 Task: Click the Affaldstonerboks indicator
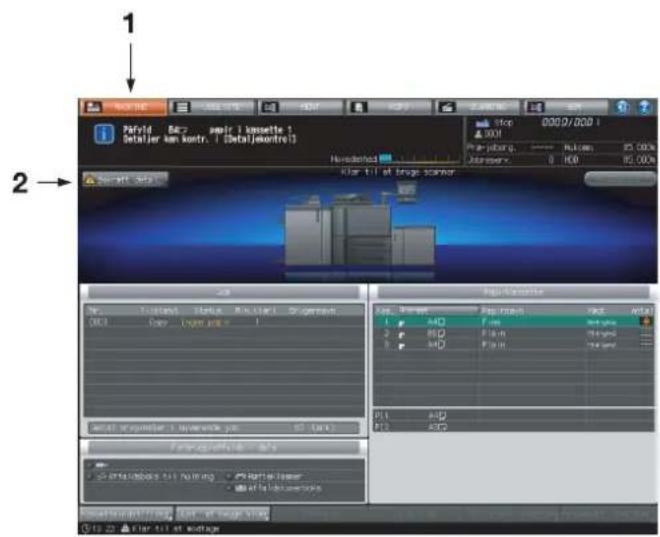(274, 488)
